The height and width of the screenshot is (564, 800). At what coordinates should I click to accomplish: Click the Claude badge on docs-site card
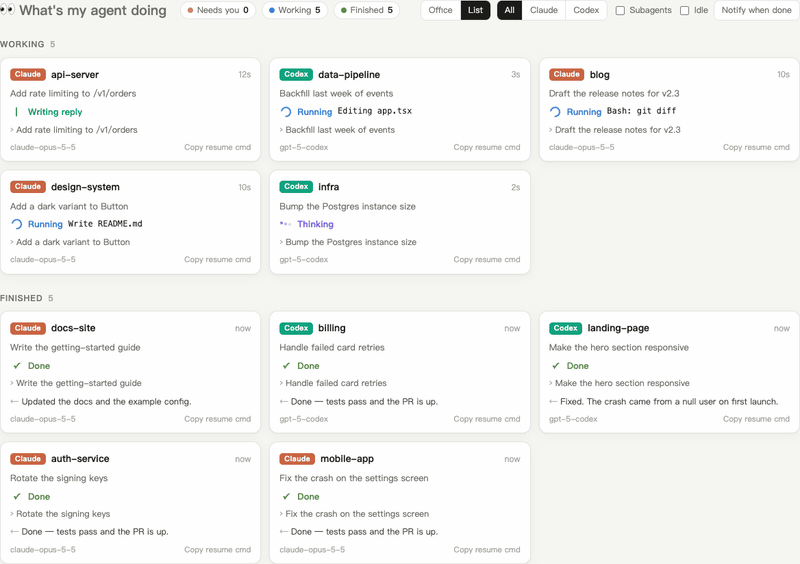[28, 328]
